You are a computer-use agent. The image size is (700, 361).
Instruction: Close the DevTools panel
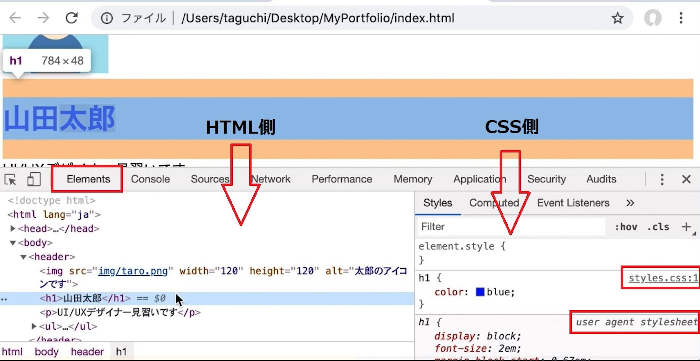[x=687, y=179]
